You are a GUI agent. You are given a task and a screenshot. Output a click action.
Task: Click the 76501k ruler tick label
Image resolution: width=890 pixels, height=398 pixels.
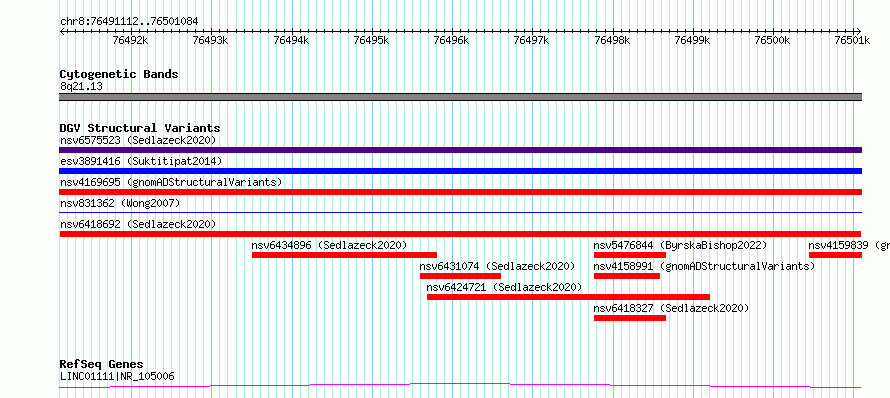[x=853, y=40]
